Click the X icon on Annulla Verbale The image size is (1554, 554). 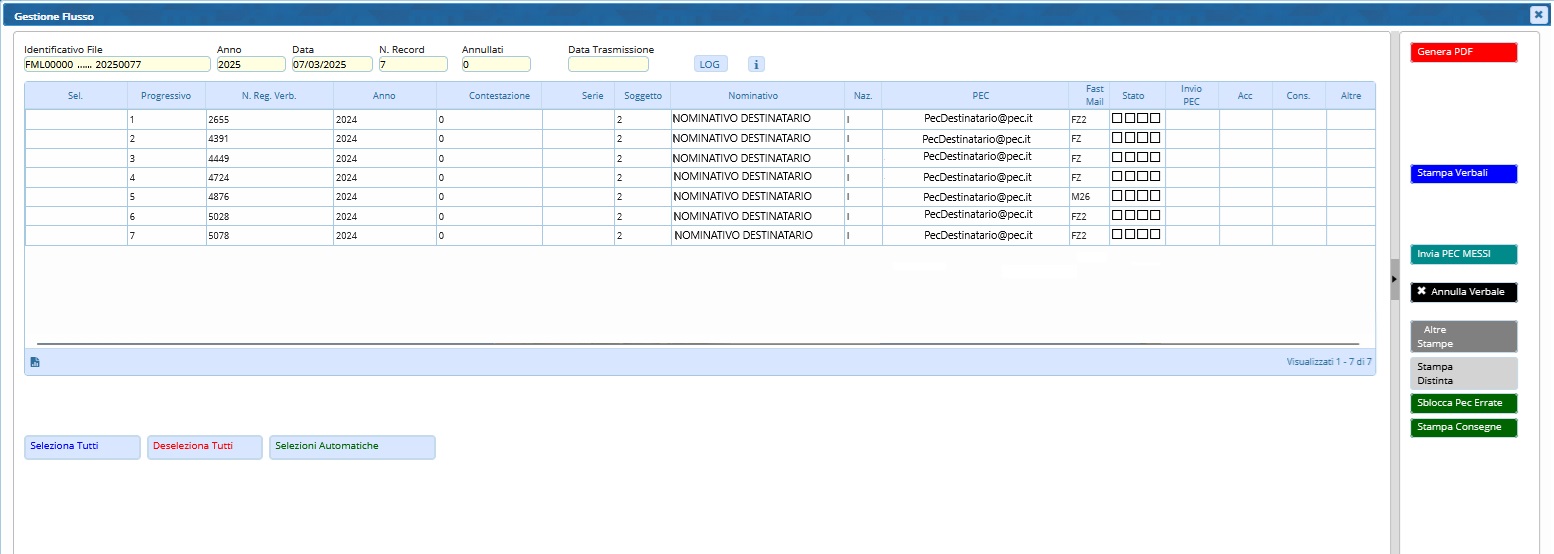(1421, 292)
